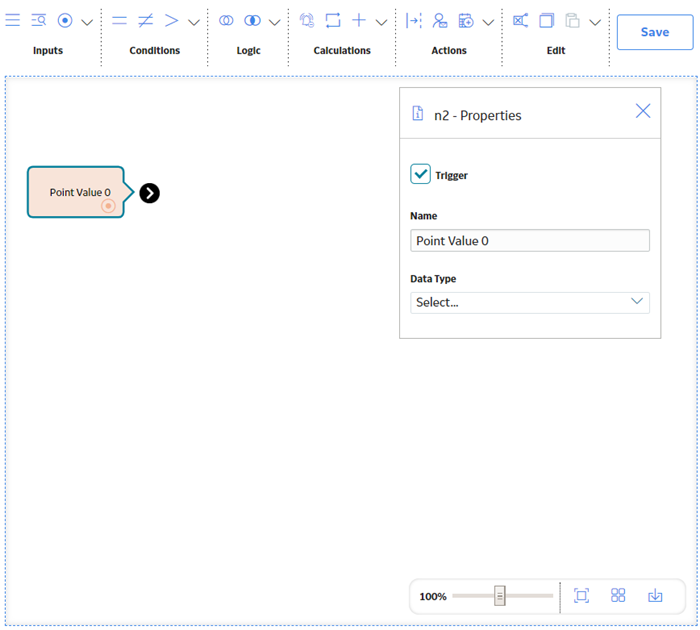Add the first Logic overlapping-circles node
Viewport: 700px width, 630px height.
(x=226, y=21)
